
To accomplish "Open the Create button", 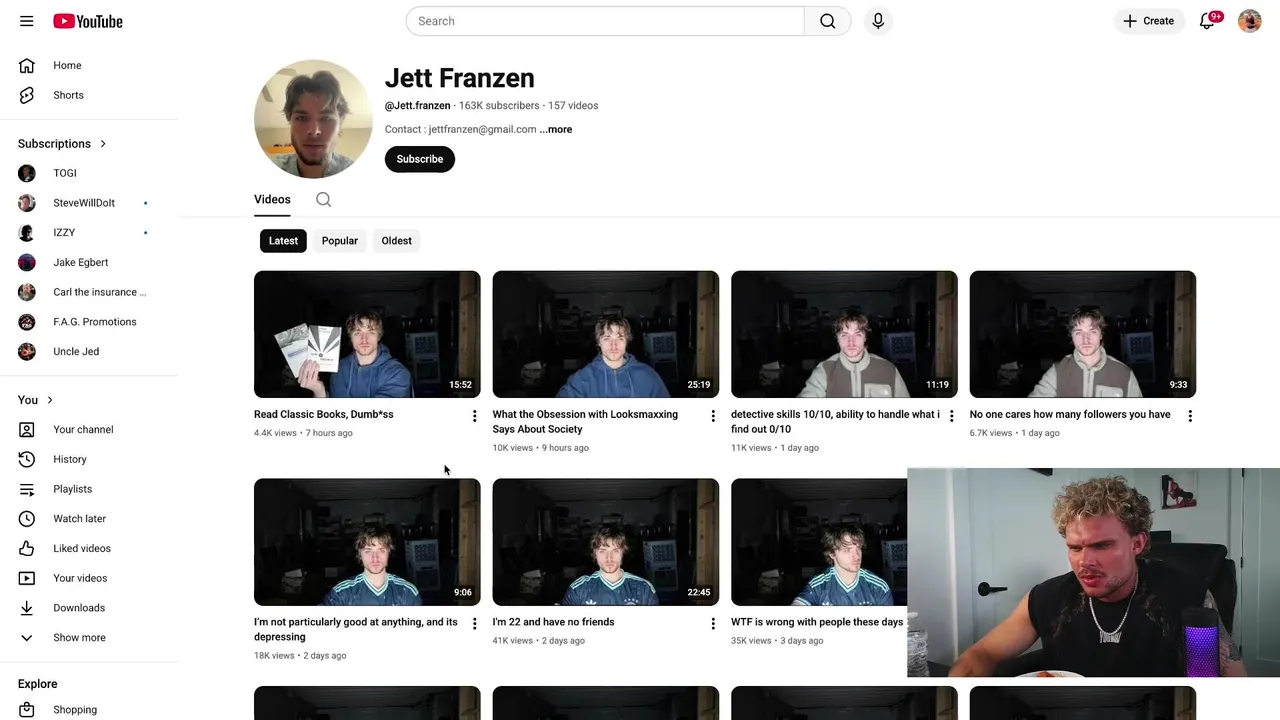I will (x=1149, y=21).
